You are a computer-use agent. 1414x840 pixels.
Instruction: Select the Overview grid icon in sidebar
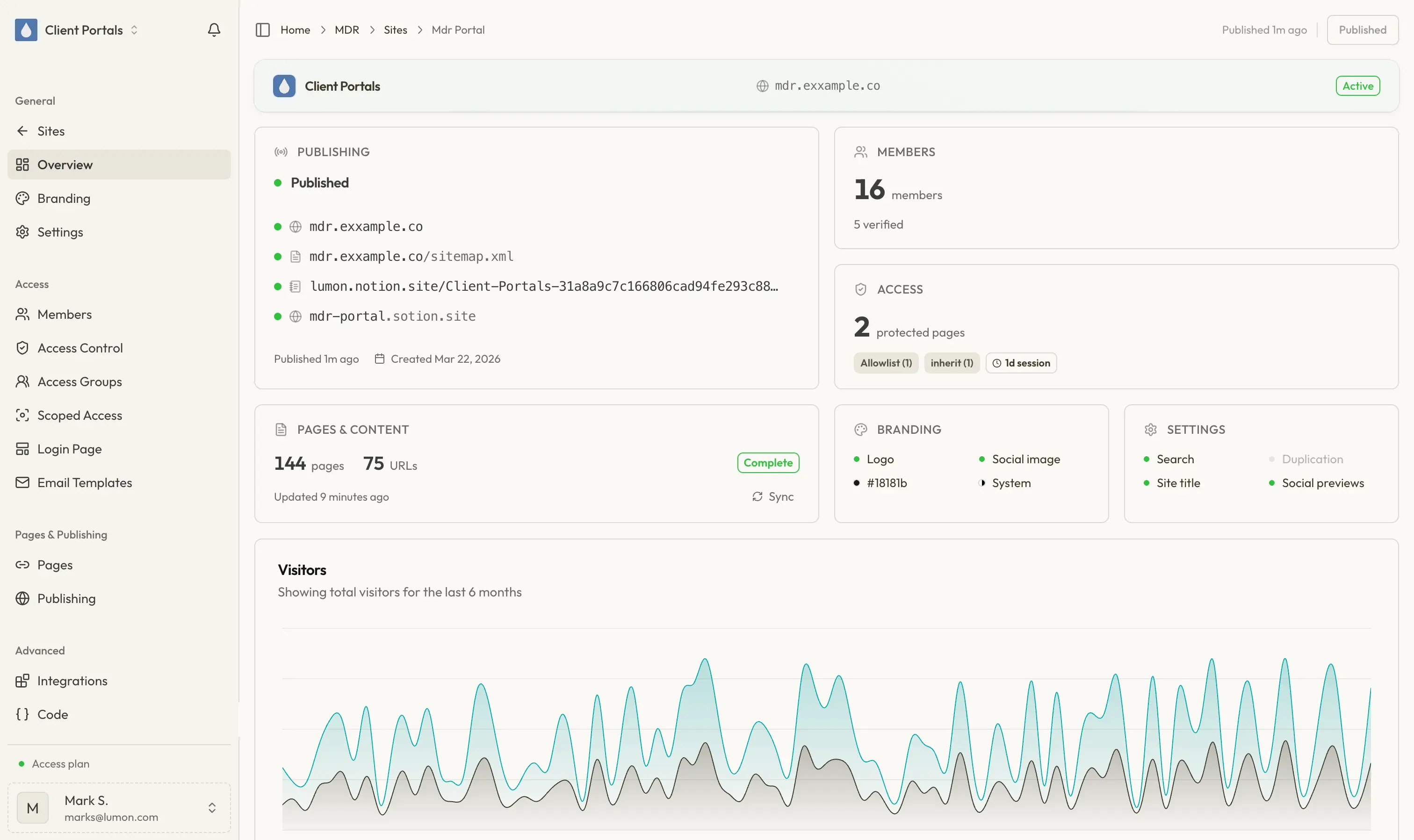[22, 165]
